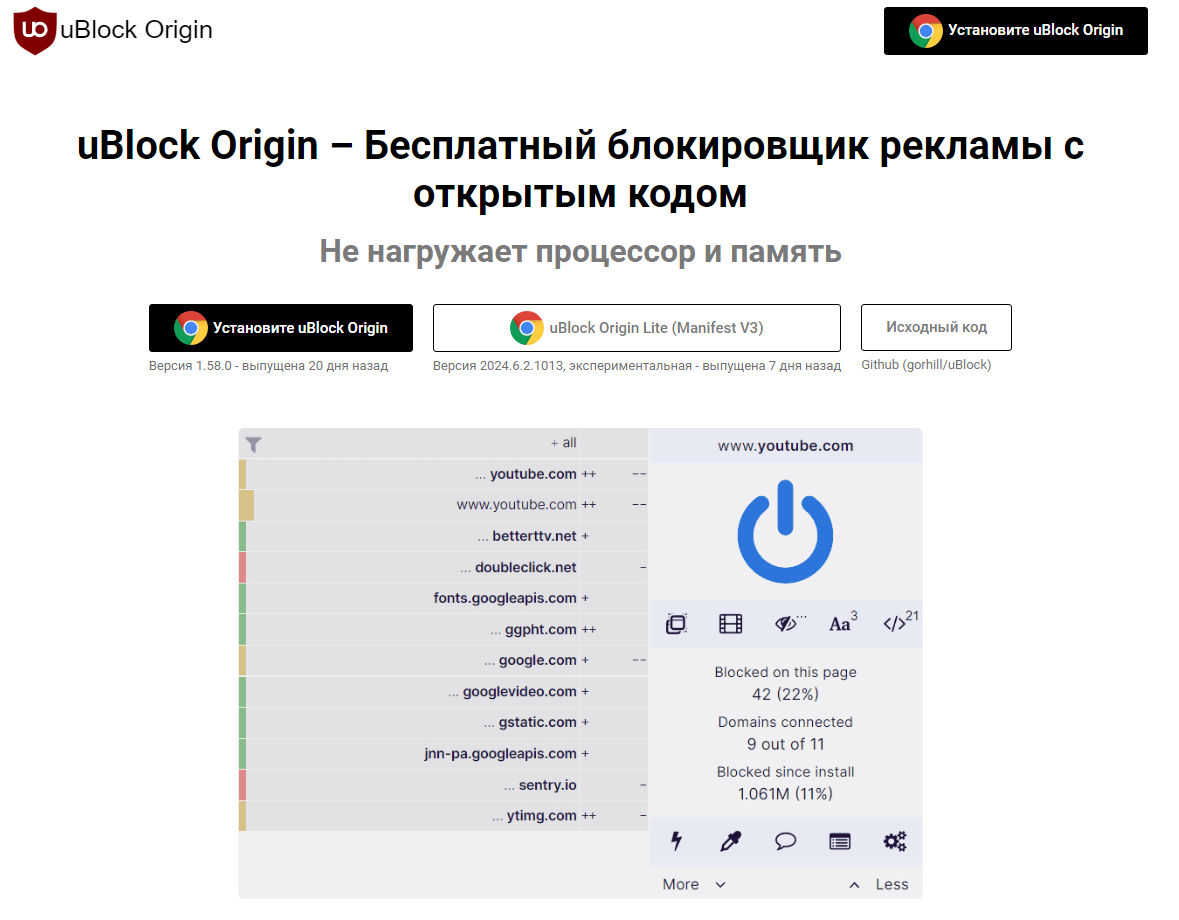Screen dimensions: 1179x920
Task: Toggle the block popups icon
Action: click(676, 624)
